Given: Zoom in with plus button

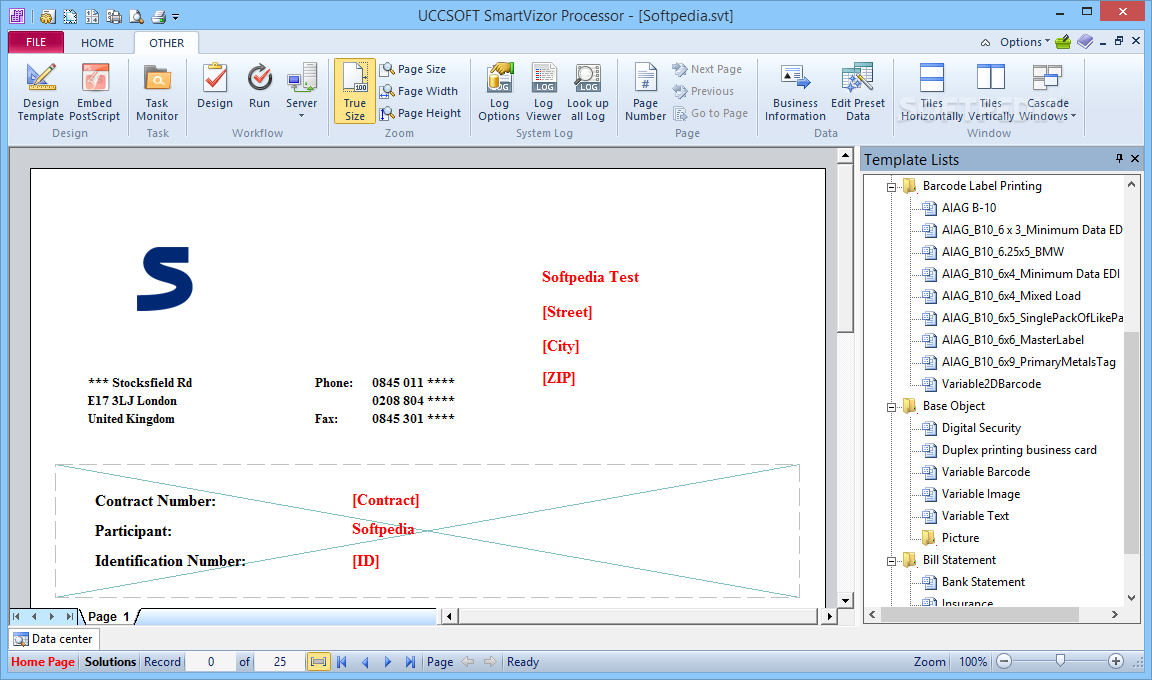Looking at the screenshot, I should tap(1115, 662).
